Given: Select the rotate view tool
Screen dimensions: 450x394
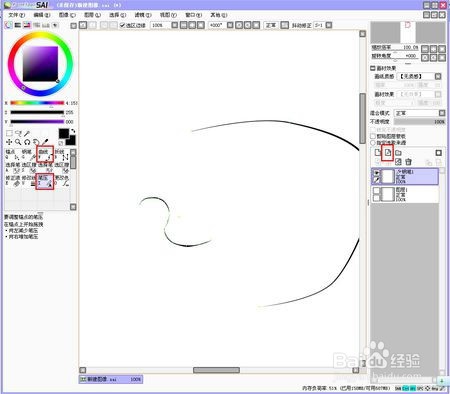Looking at the screenshot, I should coord(27,142).
